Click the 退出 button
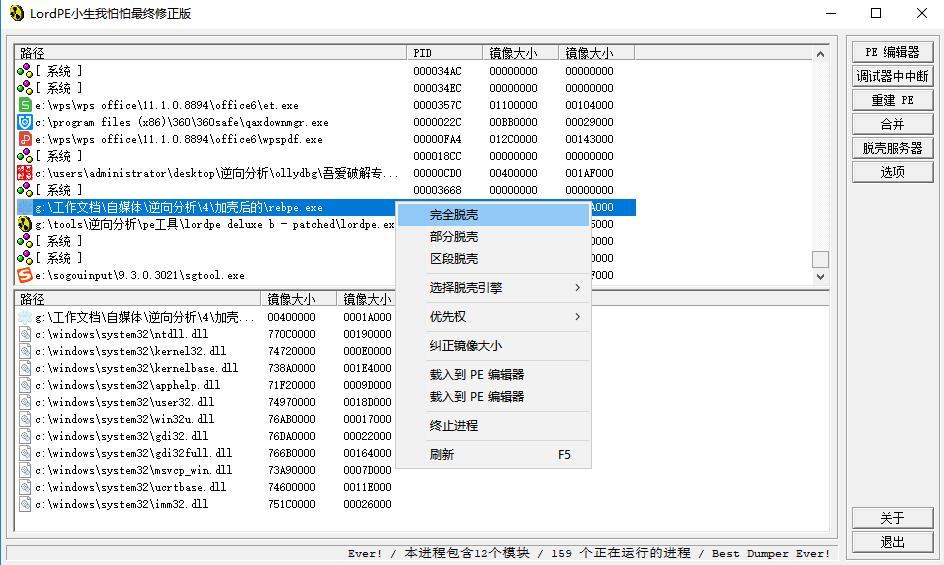This screenshot has width=944, height=565. pos(892,542)
